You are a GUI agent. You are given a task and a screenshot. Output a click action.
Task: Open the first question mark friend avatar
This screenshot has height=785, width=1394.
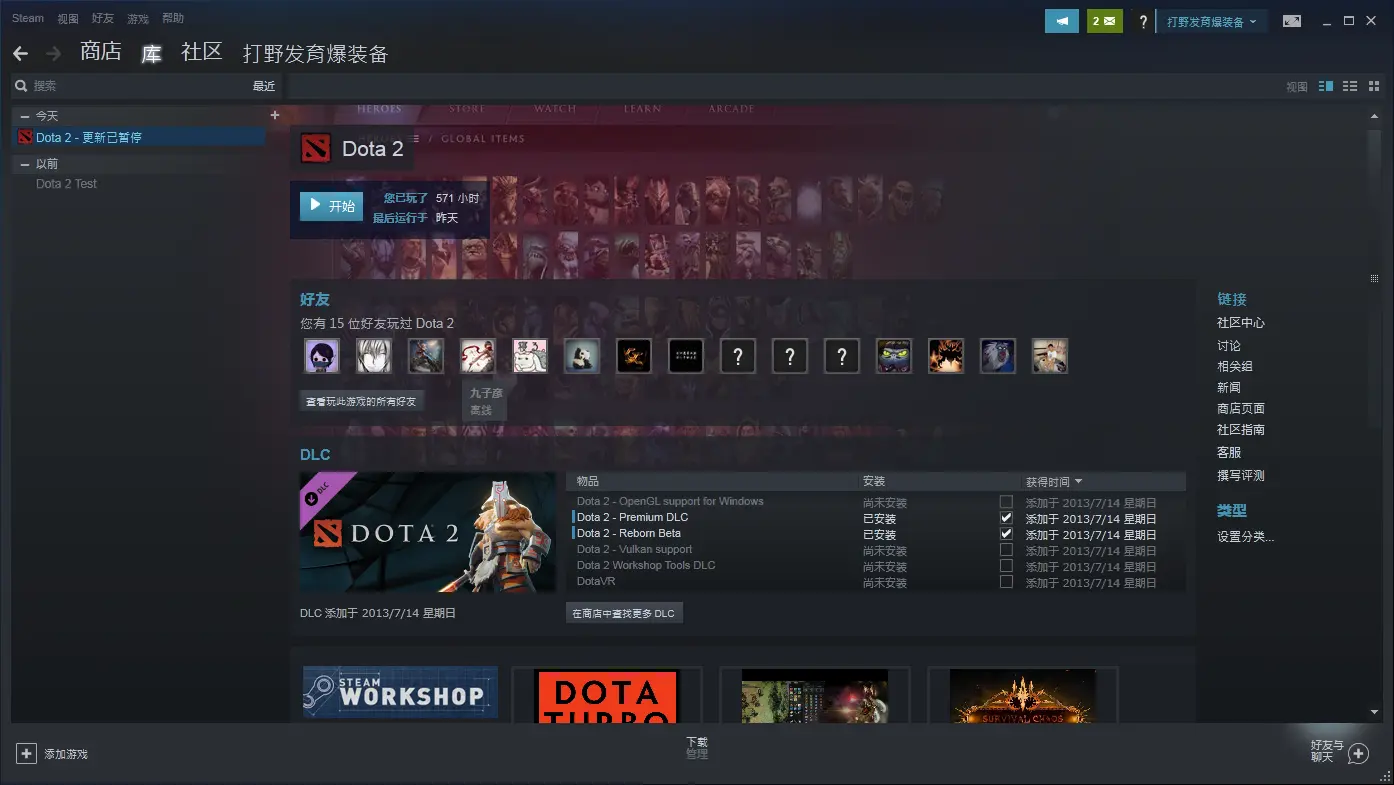(738, 356)
